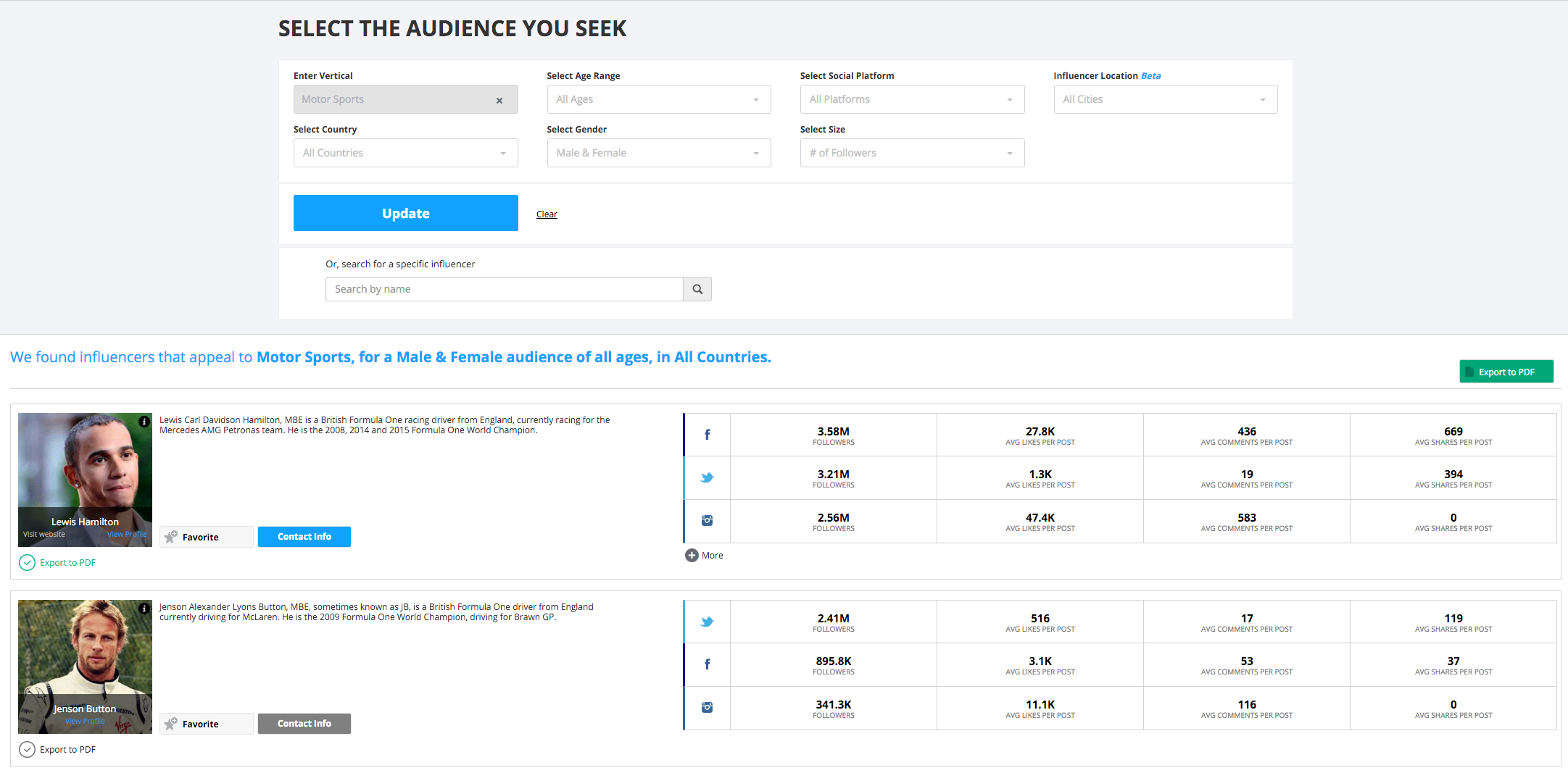Click the green Export to PDF button
This screenshot has width=1568, height=773.
coord(1506,372)
